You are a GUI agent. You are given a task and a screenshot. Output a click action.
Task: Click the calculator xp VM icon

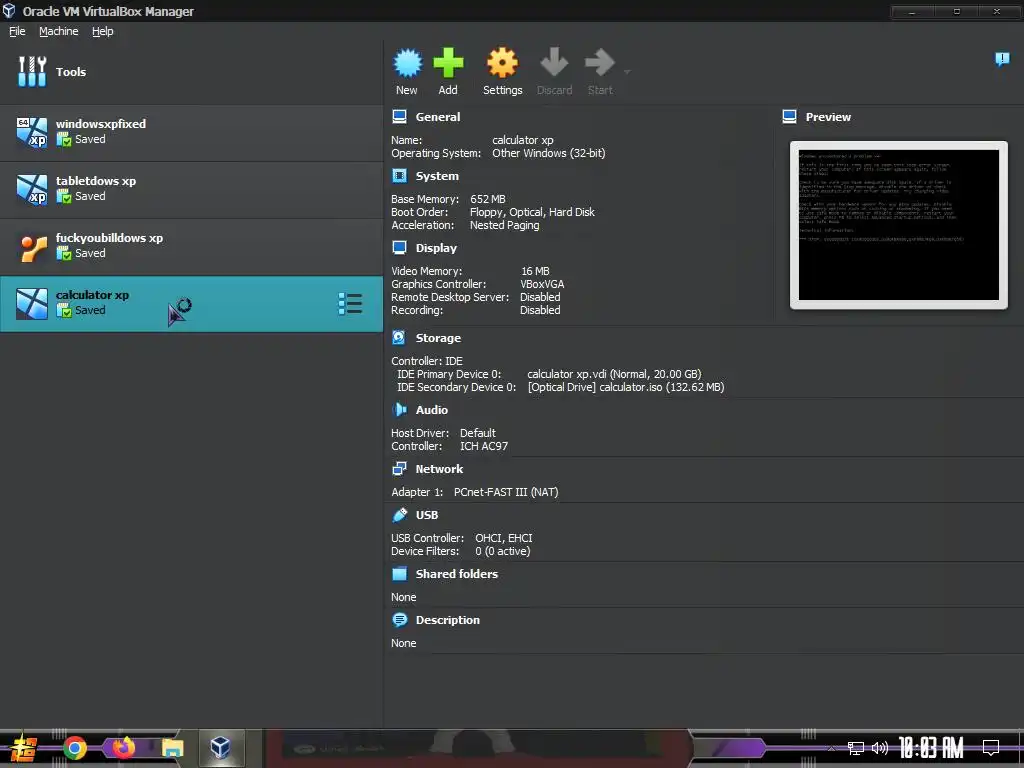point(32,304)
